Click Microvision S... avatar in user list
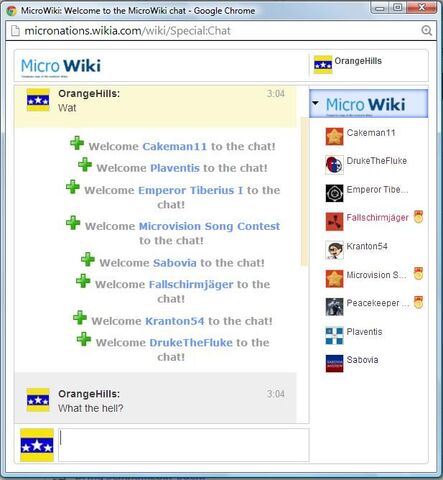 [334, 279]
